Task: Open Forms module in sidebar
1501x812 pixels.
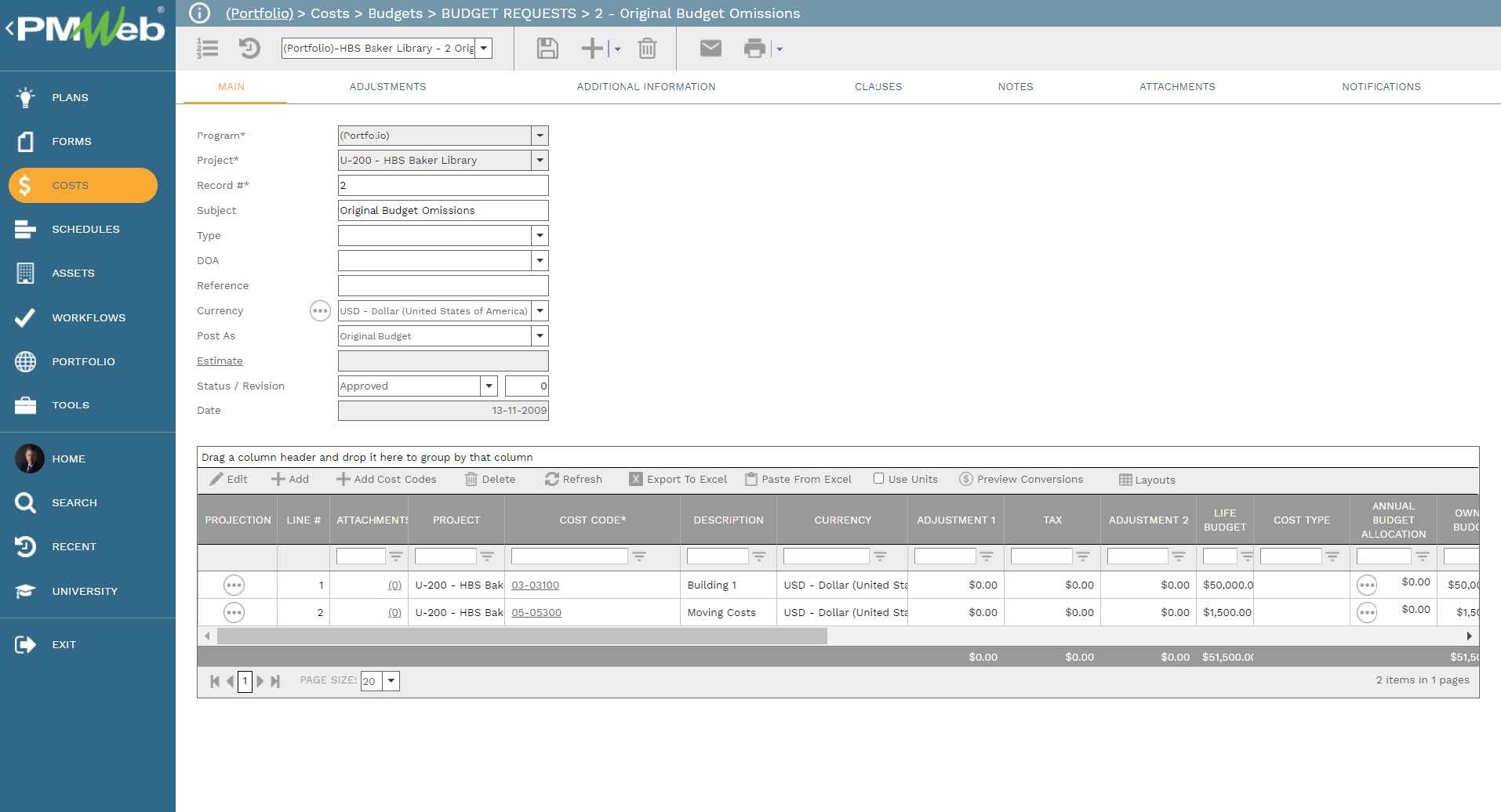Action: pyautogui.click(x=71, y=141)
